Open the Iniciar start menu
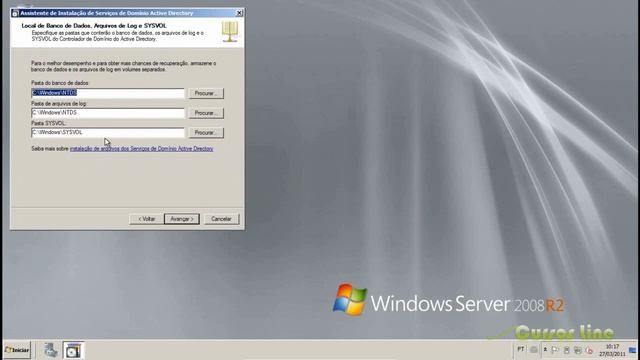640x360 pixels. pos(17,350)
